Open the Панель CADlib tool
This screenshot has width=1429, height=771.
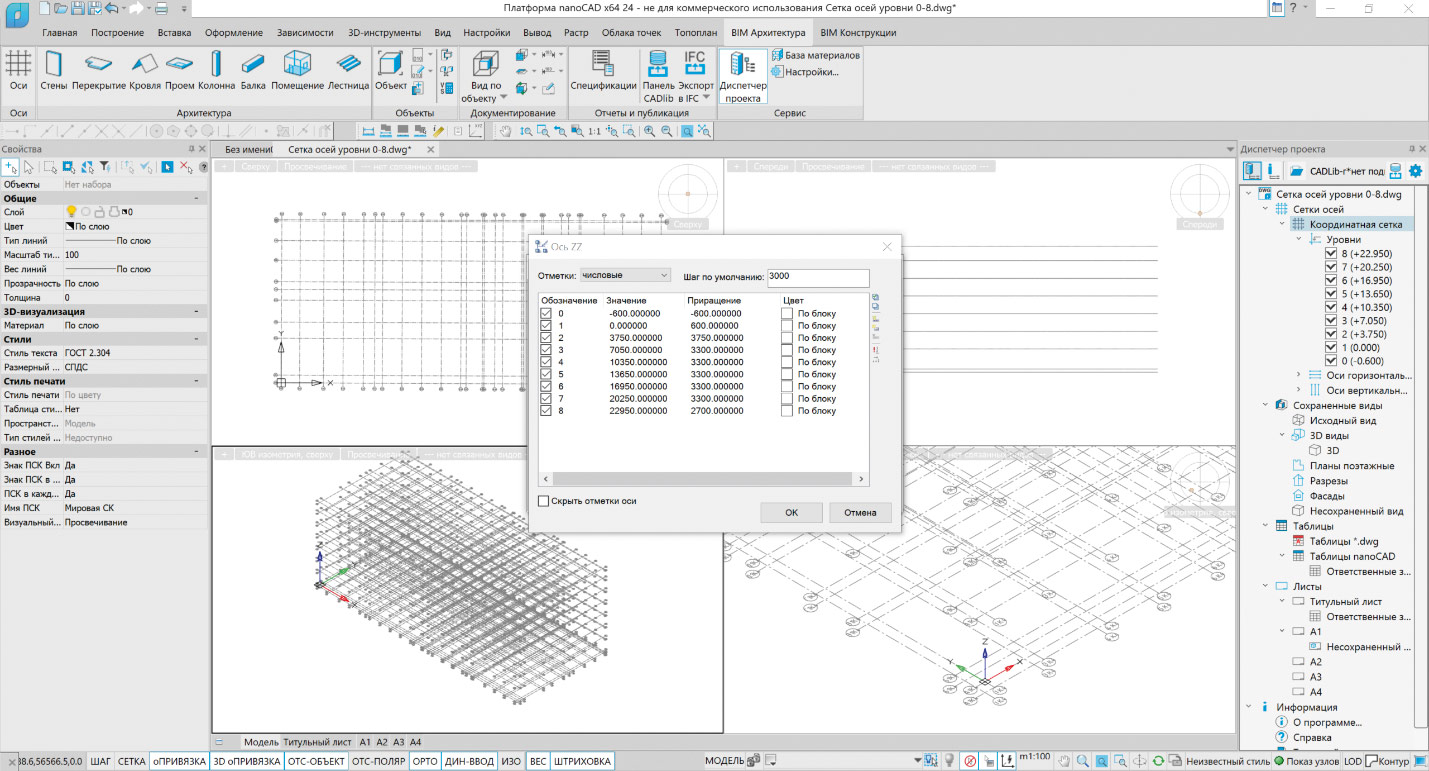(658, 76)
